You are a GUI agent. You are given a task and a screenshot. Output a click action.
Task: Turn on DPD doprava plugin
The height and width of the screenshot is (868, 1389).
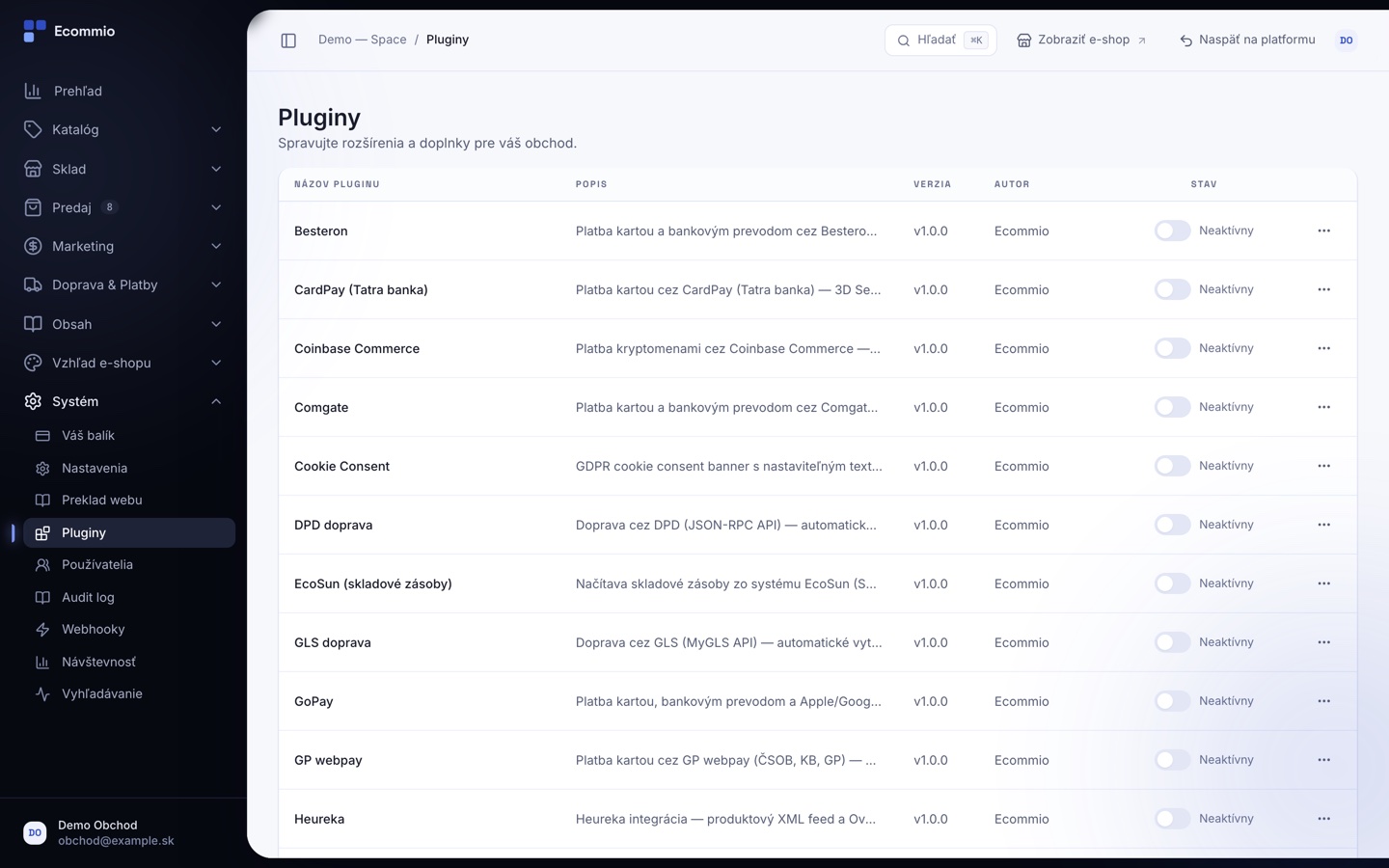(x=1172, y=525)
